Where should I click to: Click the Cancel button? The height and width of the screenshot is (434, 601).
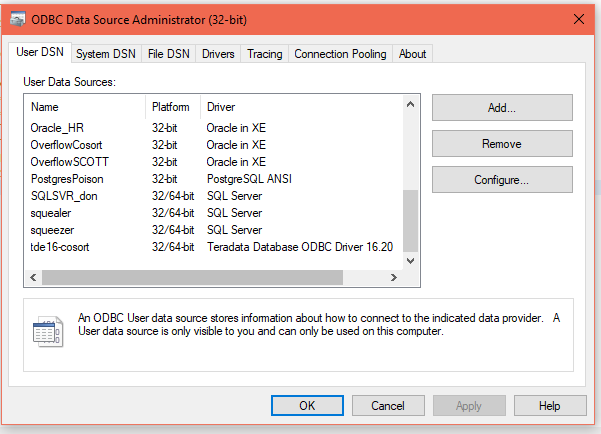388,406
